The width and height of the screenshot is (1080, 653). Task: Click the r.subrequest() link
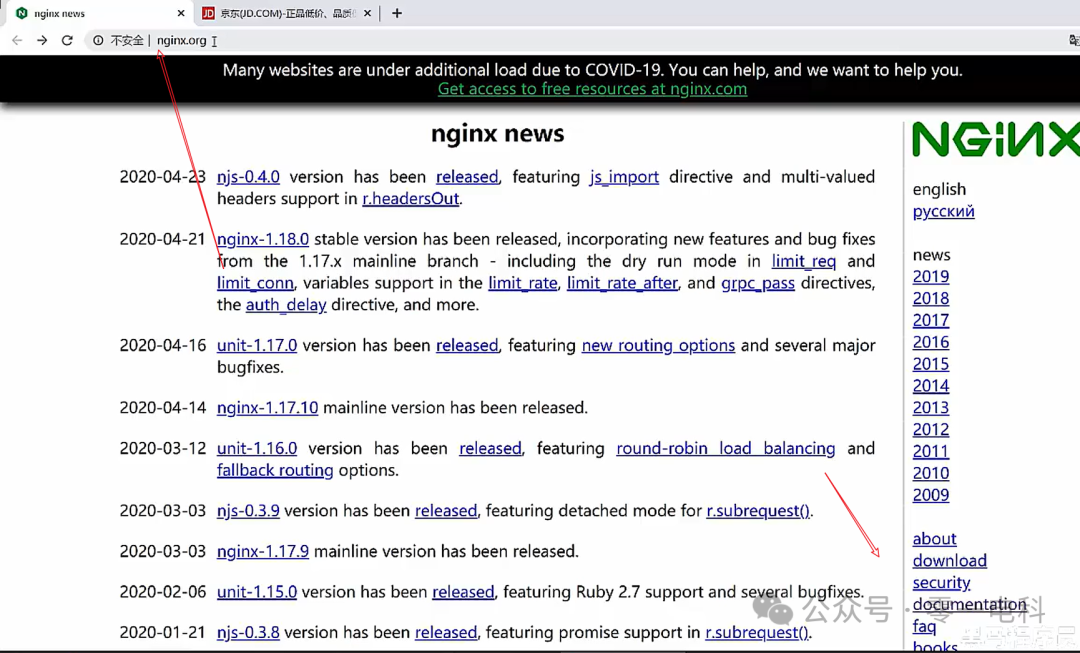click(757, 510)
